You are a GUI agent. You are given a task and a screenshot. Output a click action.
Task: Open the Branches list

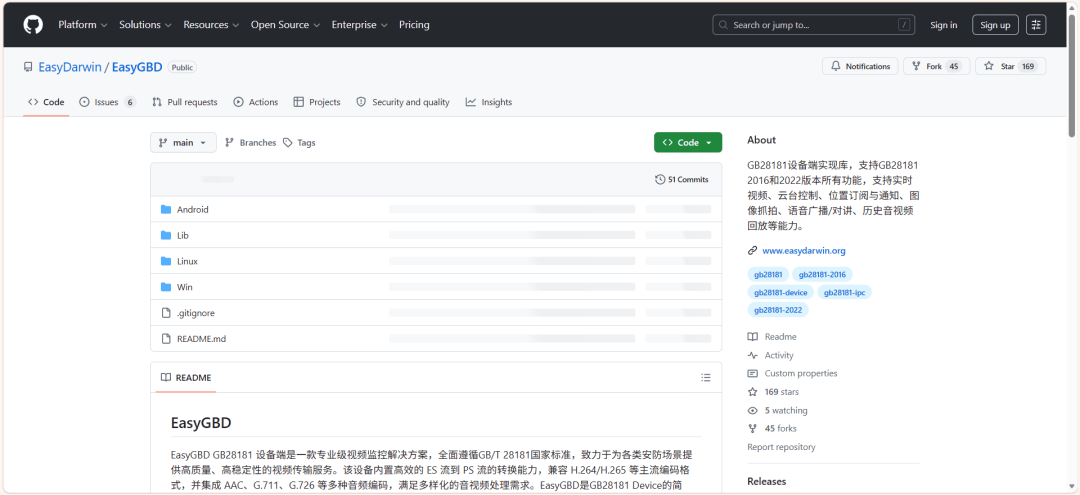(251, 143)
